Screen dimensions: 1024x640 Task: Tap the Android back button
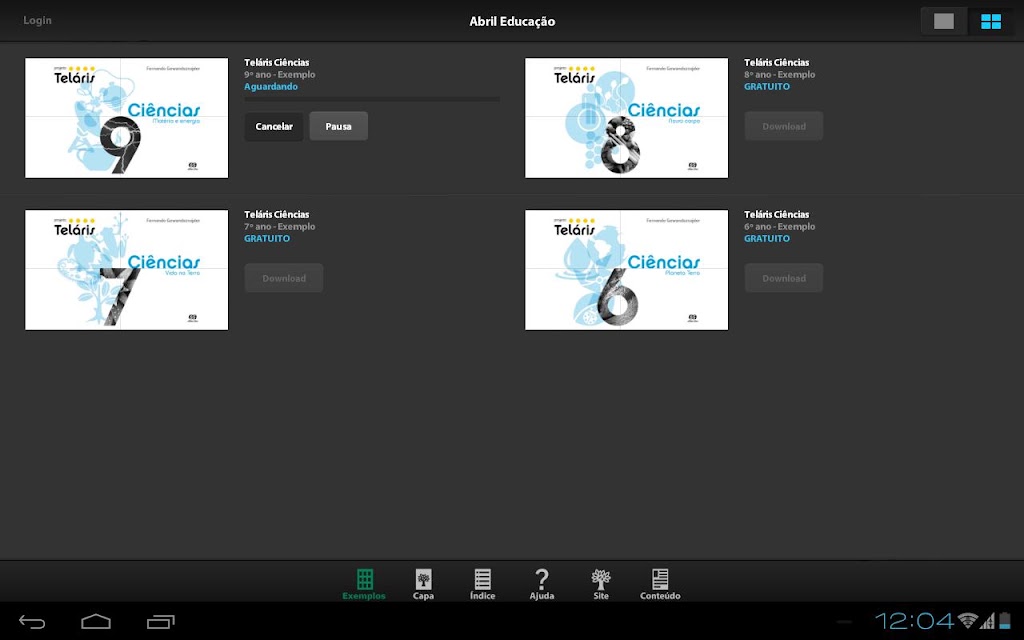(x=31, y=622)
